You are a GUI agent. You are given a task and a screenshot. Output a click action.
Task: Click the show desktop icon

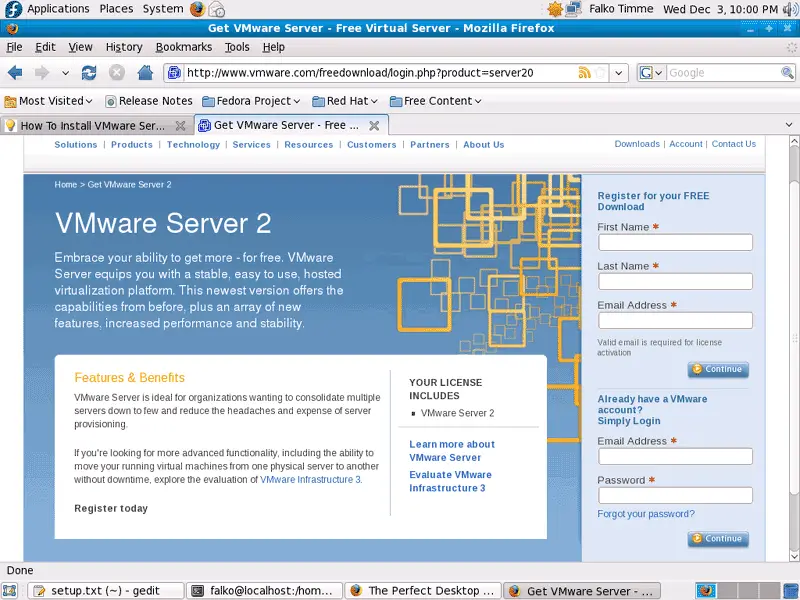click(10, 591)
